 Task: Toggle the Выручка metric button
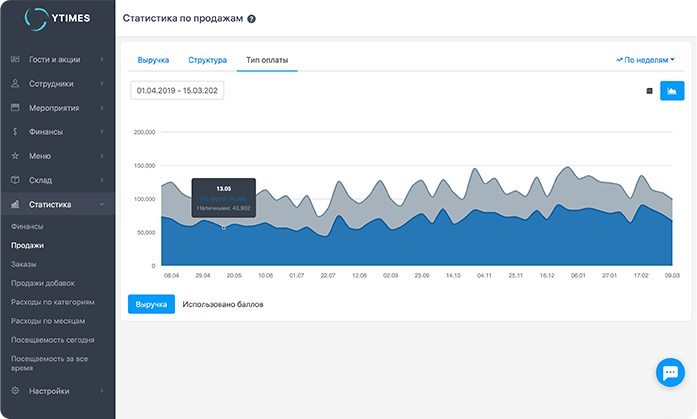pyautogui.click(x=152, y=304)
